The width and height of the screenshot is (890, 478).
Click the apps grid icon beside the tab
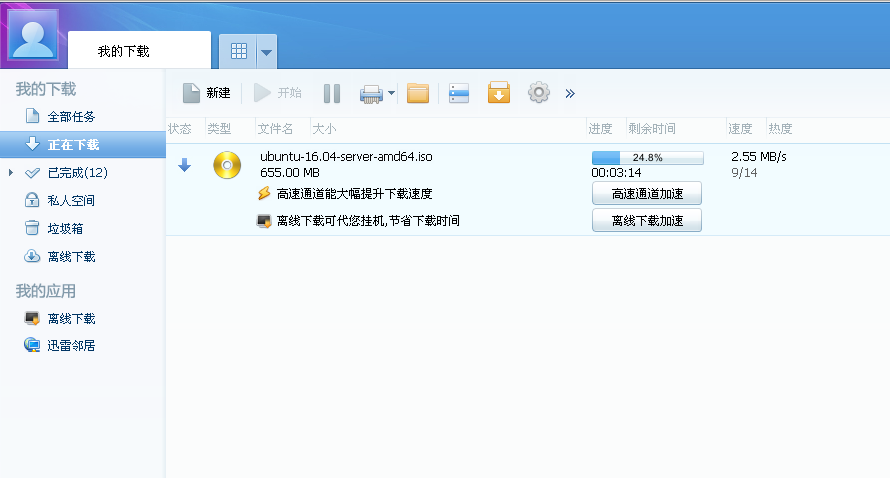coord(238,51)
